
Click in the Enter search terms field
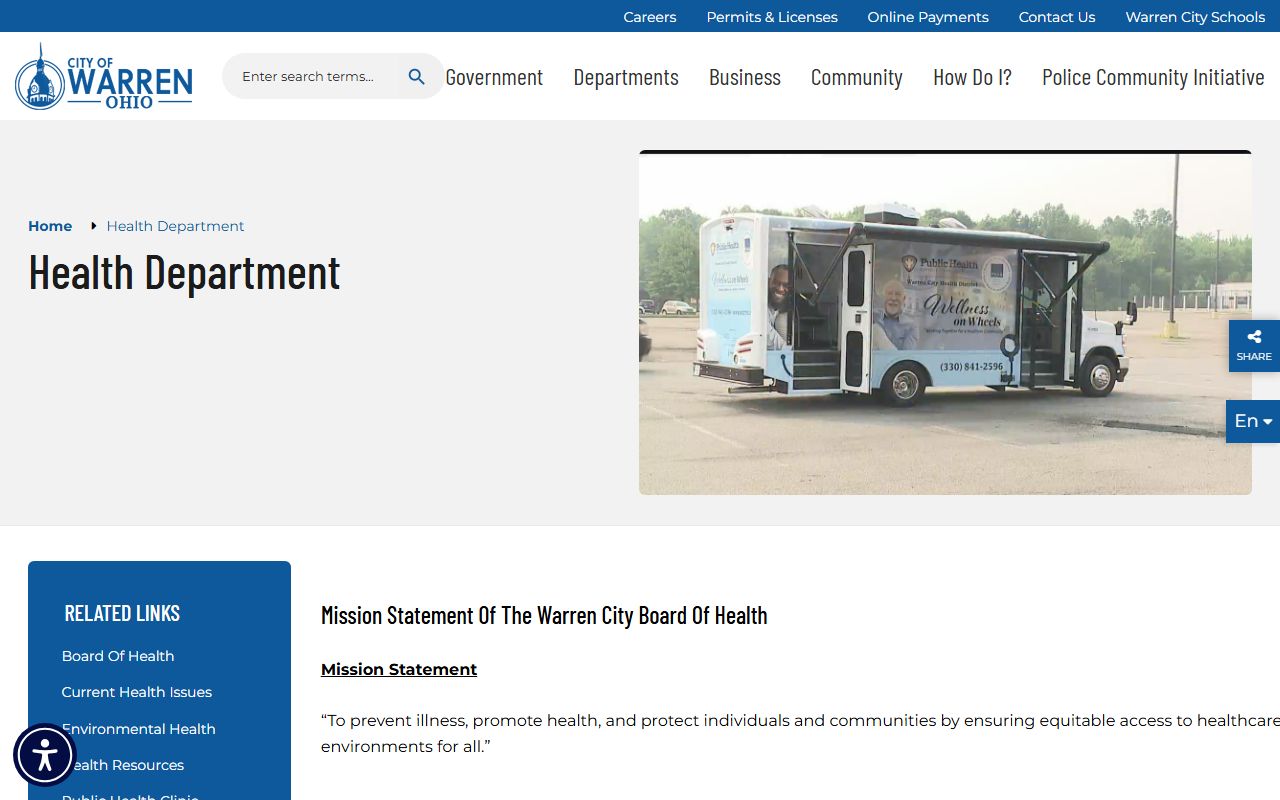312,77
